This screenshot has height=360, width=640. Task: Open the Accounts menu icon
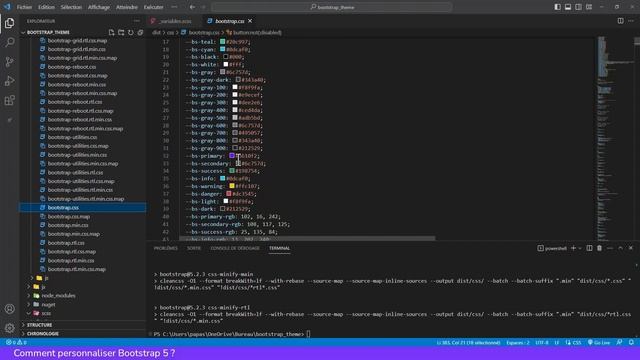9,309
